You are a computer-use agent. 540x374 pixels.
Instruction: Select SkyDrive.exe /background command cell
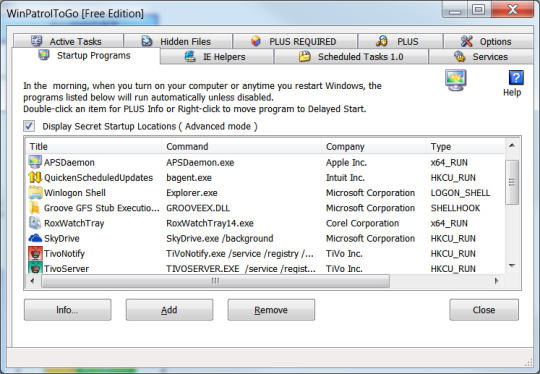(x=220, y=238)
